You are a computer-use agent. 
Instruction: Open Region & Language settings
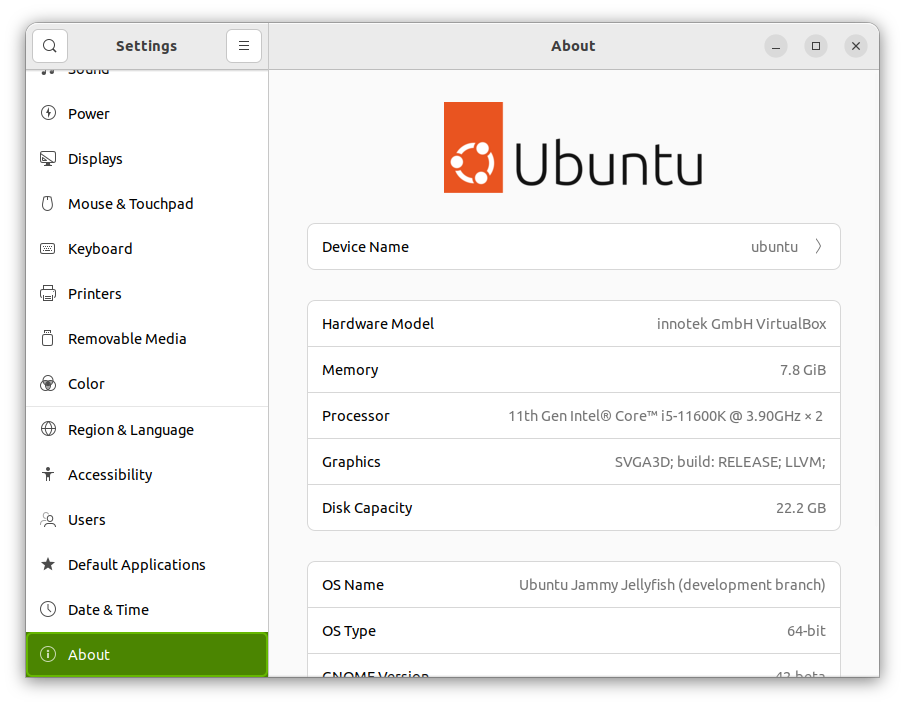130,429
